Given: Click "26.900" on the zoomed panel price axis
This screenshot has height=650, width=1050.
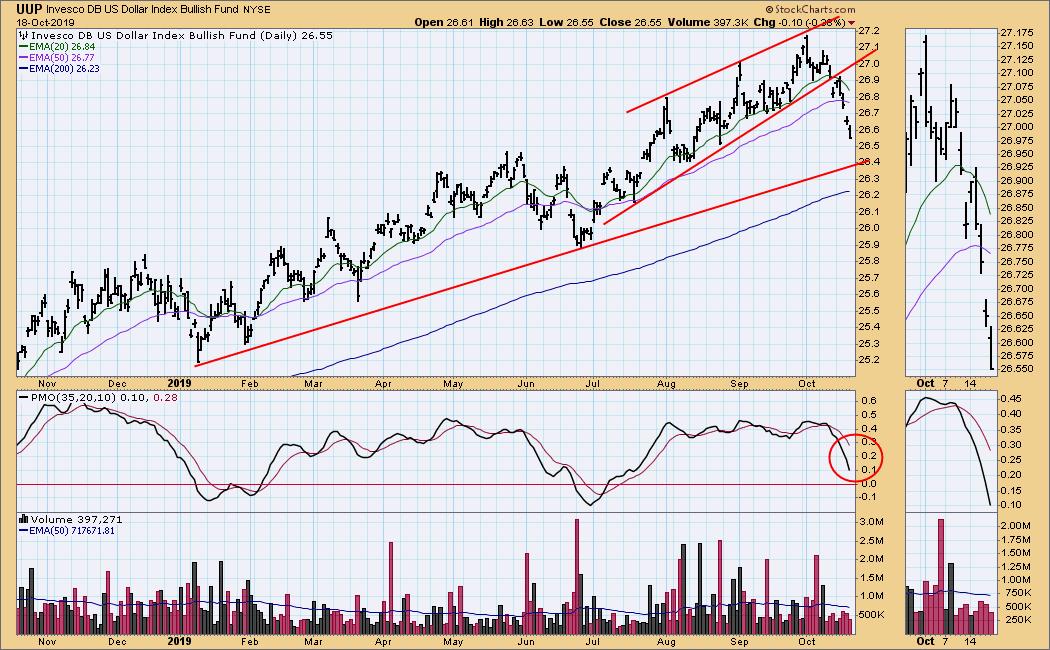Looking at the screenshot, I should click(x=1017, y=181).
